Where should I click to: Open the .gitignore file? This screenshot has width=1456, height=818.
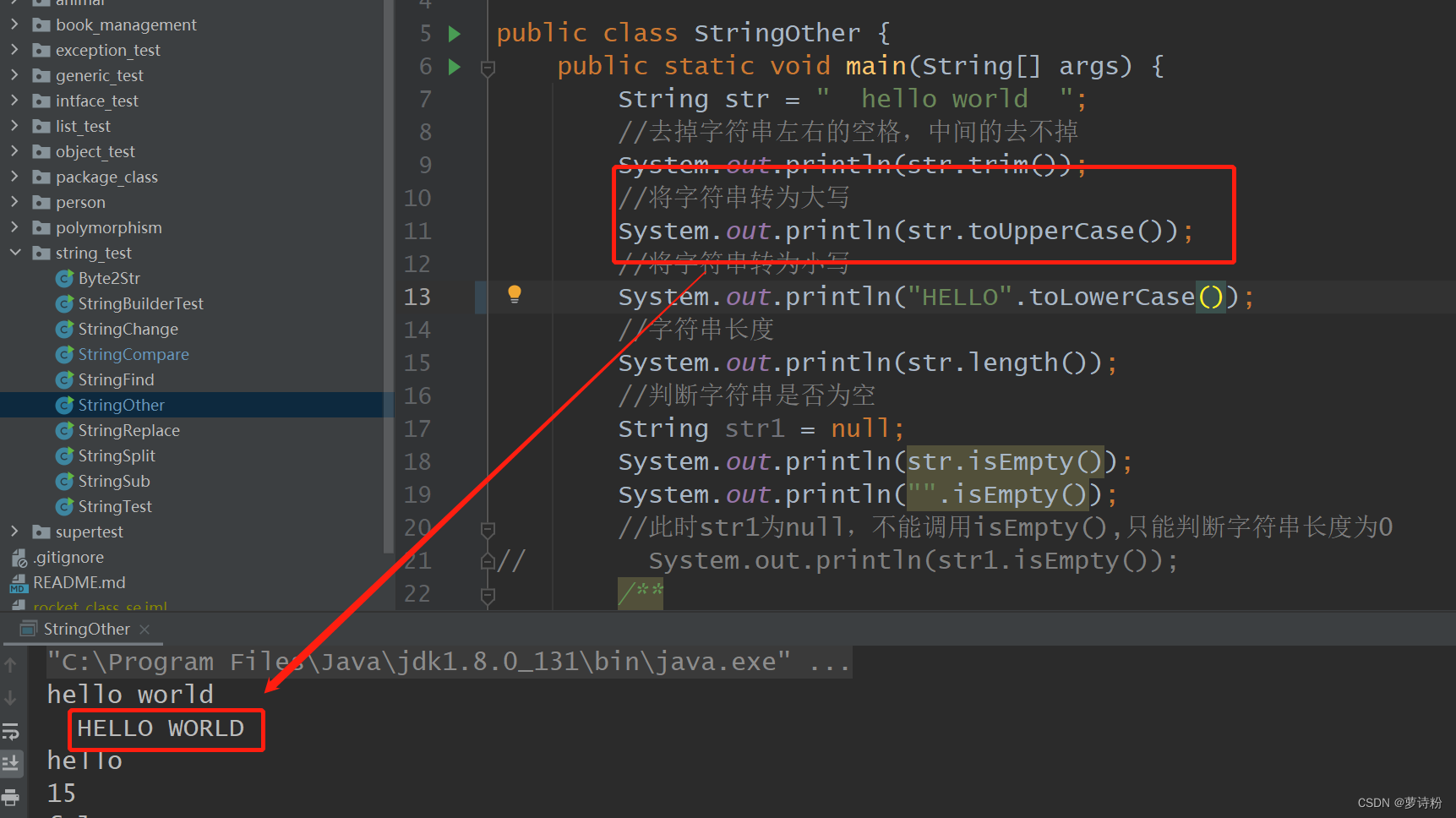68,557
